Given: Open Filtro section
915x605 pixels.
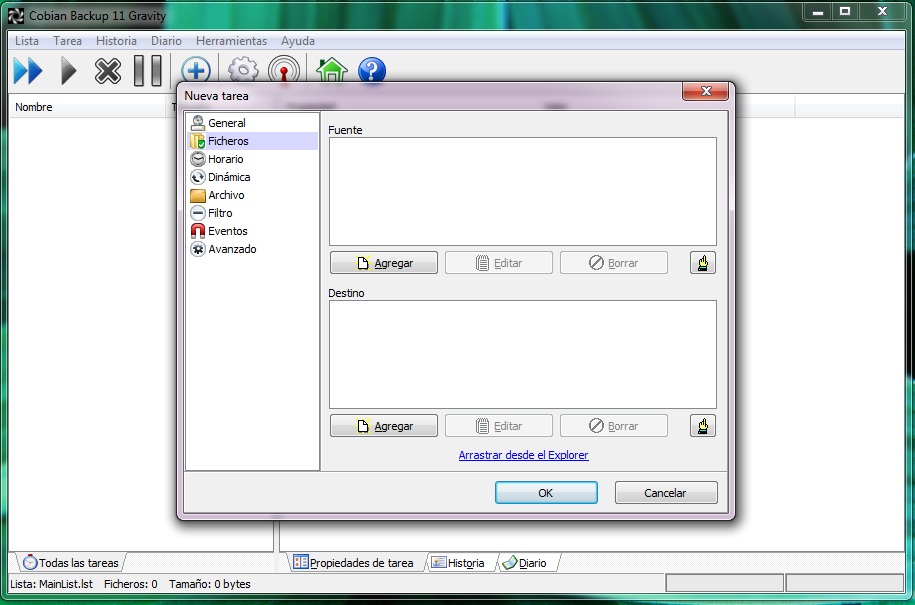Looking at the screenshot, I should point(253,214).
